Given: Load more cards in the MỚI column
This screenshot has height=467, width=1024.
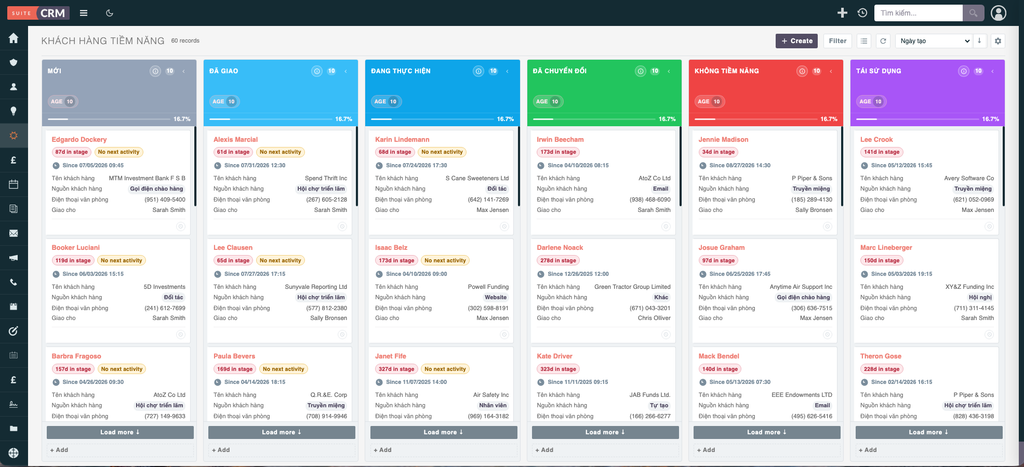Looking at the screenshot, I should [120, 432].
